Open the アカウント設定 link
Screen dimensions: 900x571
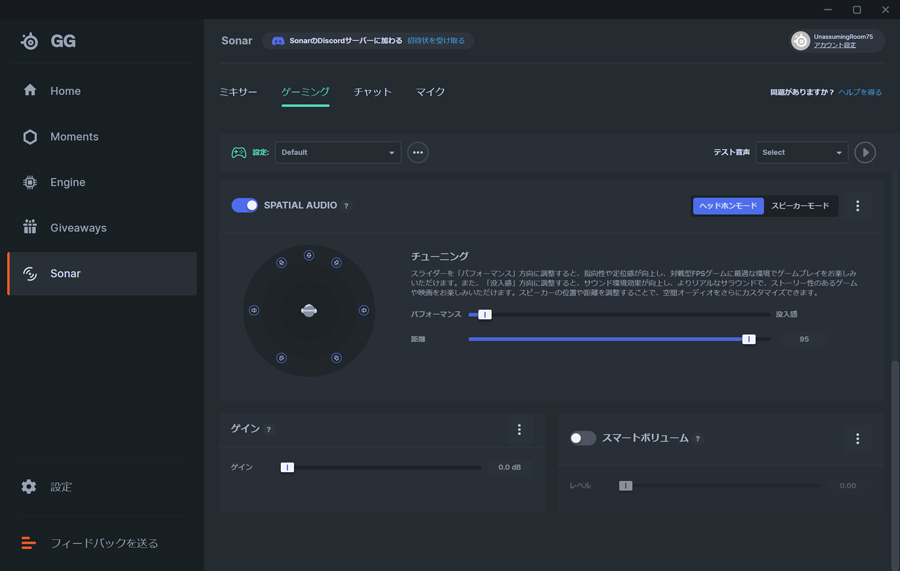tap(835, 45)
